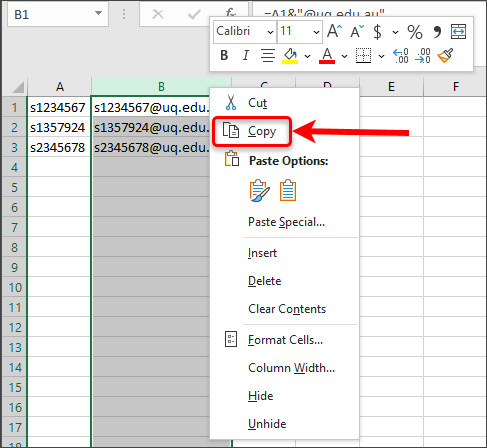
Task: Click the Increase Font Size icon
Action: (334, 31)
